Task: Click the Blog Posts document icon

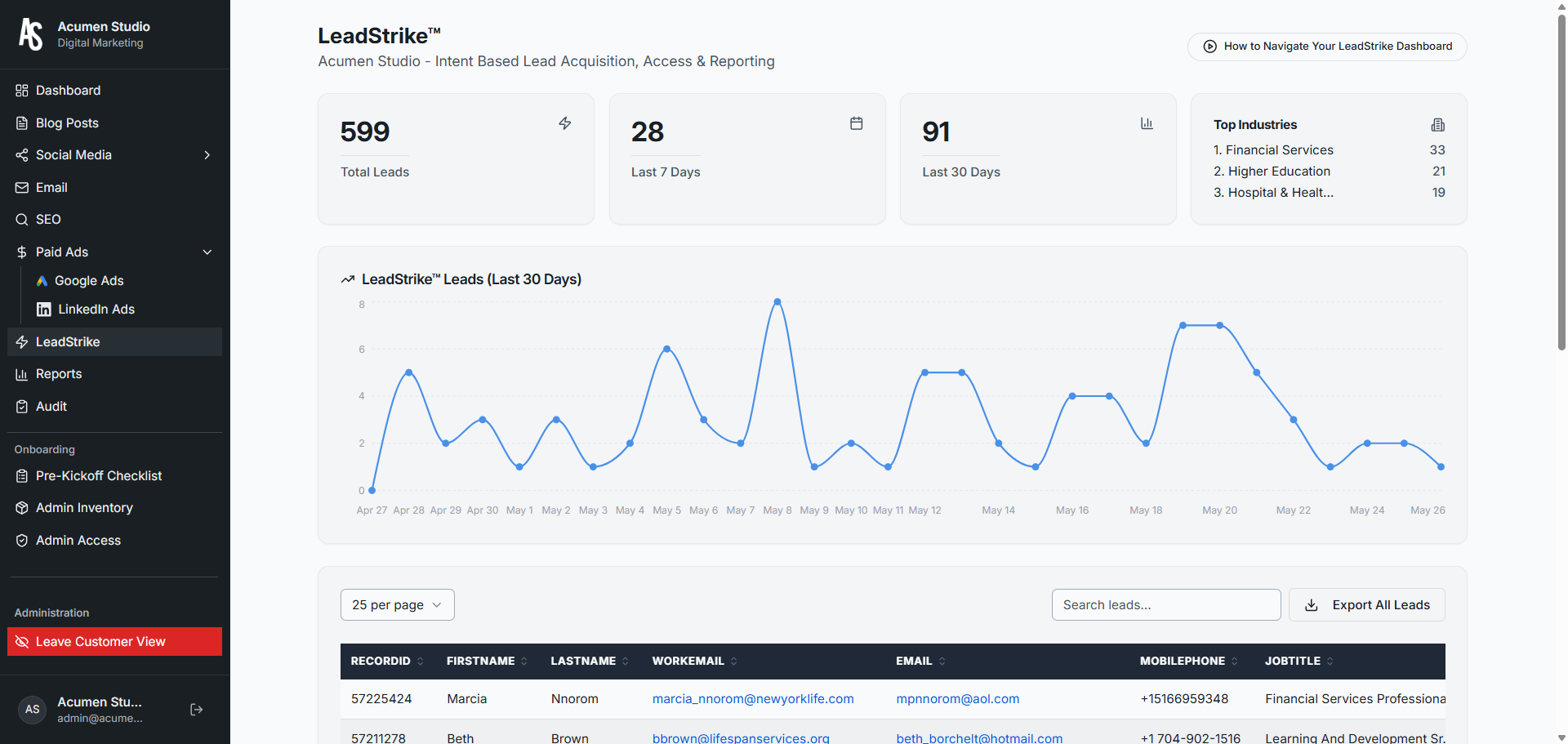Action: (22, 123)
